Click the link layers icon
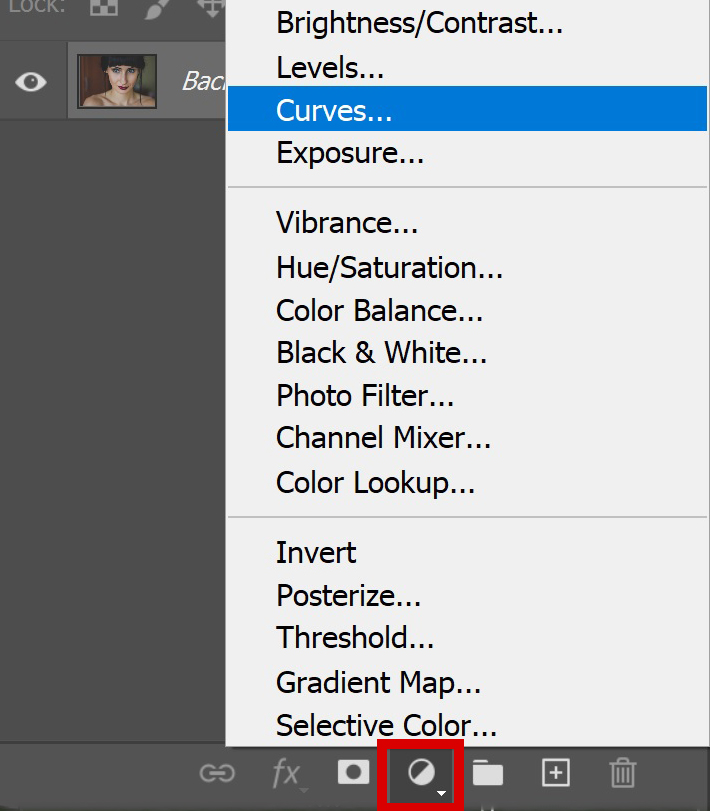This screenshot has width=710, height=811. pyautogui.click(x=217, y=773)
